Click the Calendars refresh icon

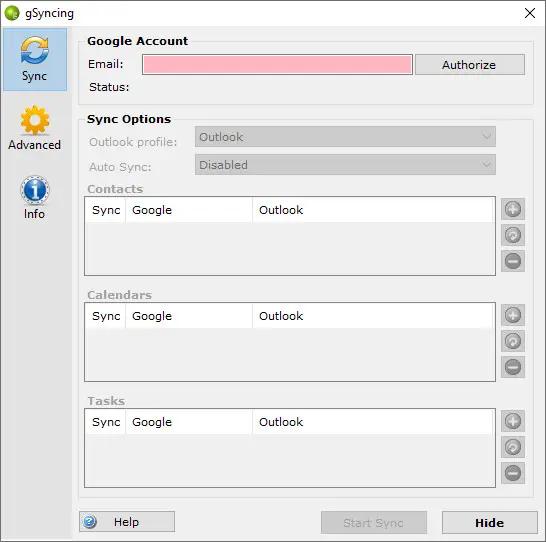pos(513,341)
